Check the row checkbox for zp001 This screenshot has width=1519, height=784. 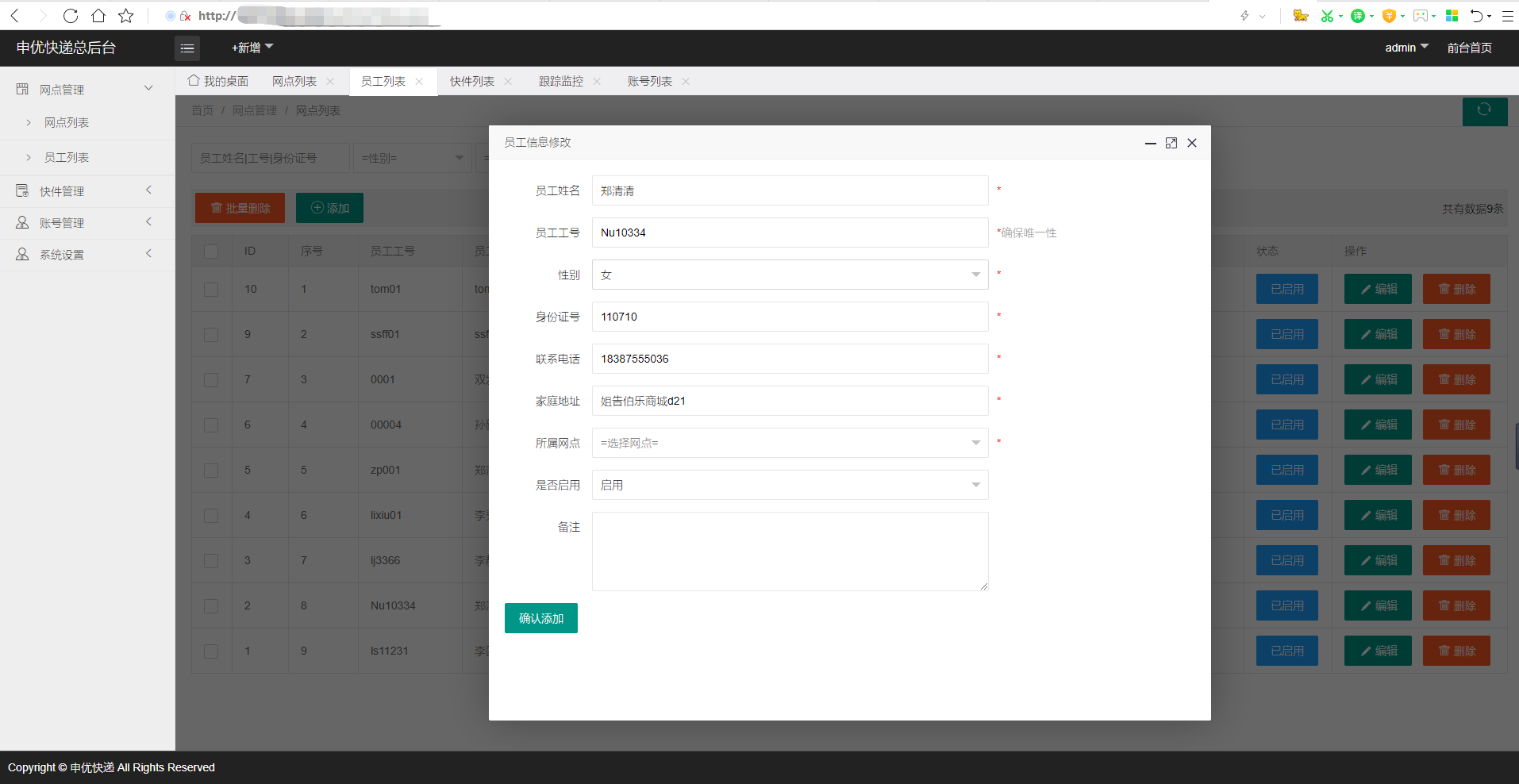click(x=211, y=471)
